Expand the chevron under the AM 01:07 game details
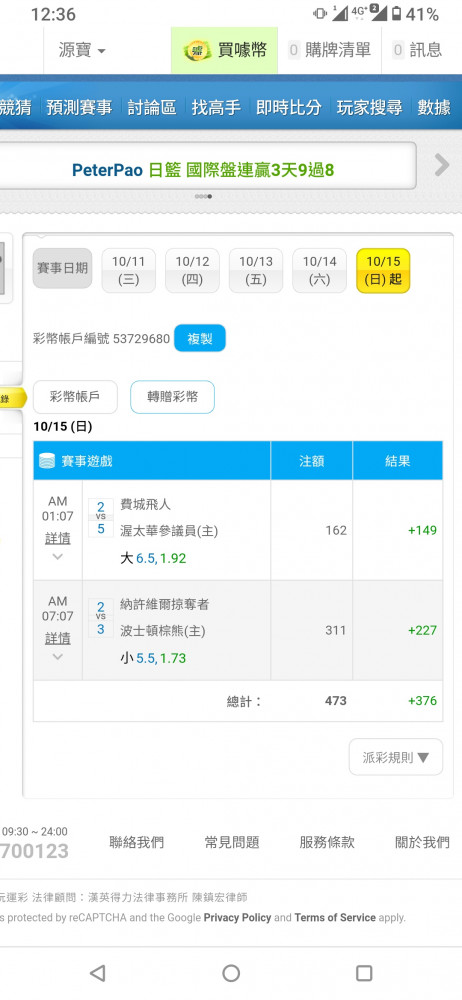The image size is (462, 1000). [57, 557]
